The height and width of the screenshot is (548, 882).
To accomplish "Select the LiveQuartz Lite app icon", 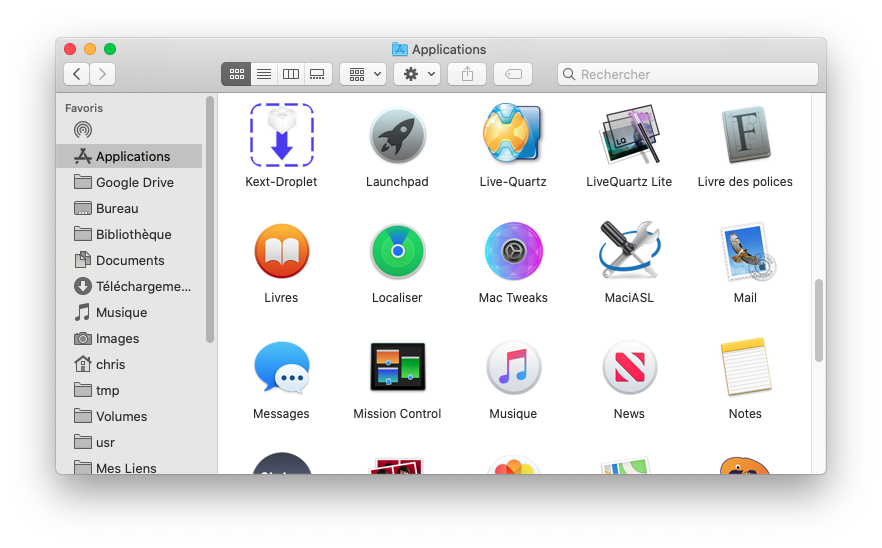I will (629, 134).
